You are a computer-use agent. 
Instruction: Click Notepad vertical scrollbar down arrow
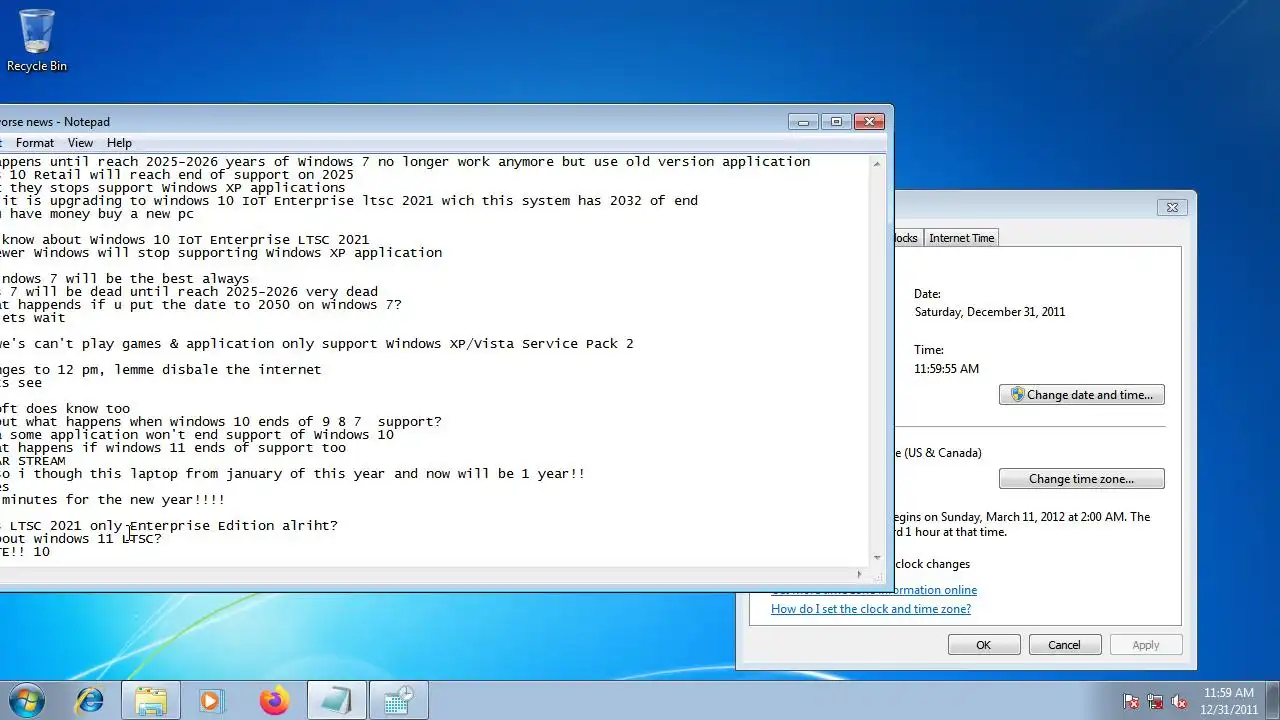tap(877, 558)
